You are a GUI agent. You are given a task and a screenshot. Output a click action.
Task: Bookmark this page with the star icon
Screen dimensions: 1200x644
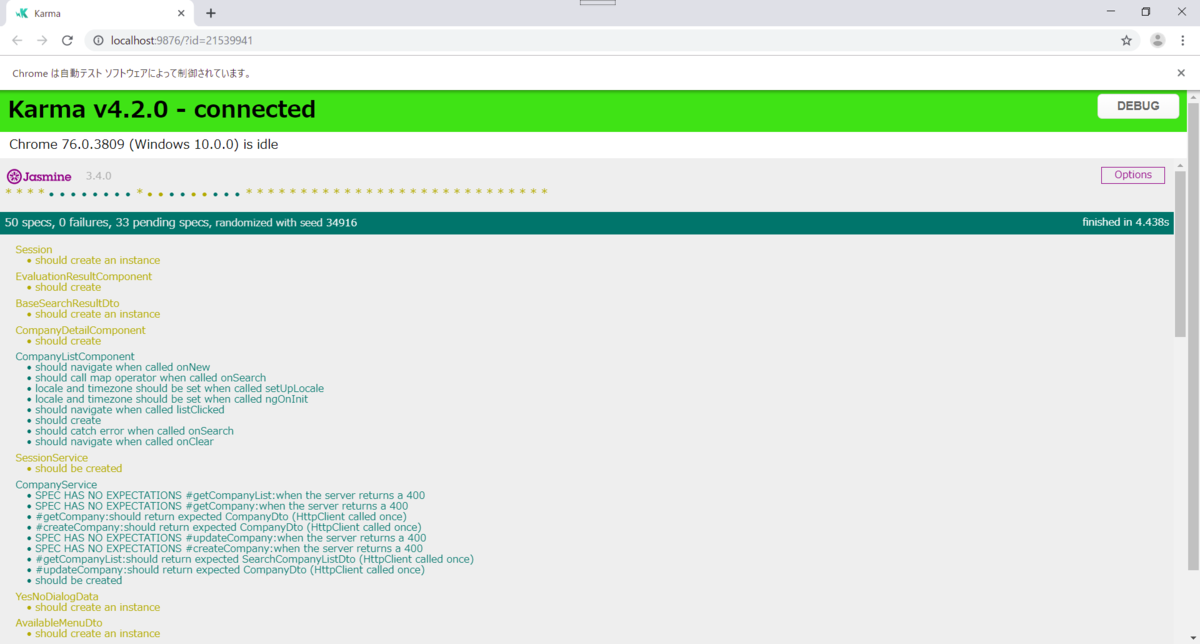pyautogui.click(x=1126, y=40)
